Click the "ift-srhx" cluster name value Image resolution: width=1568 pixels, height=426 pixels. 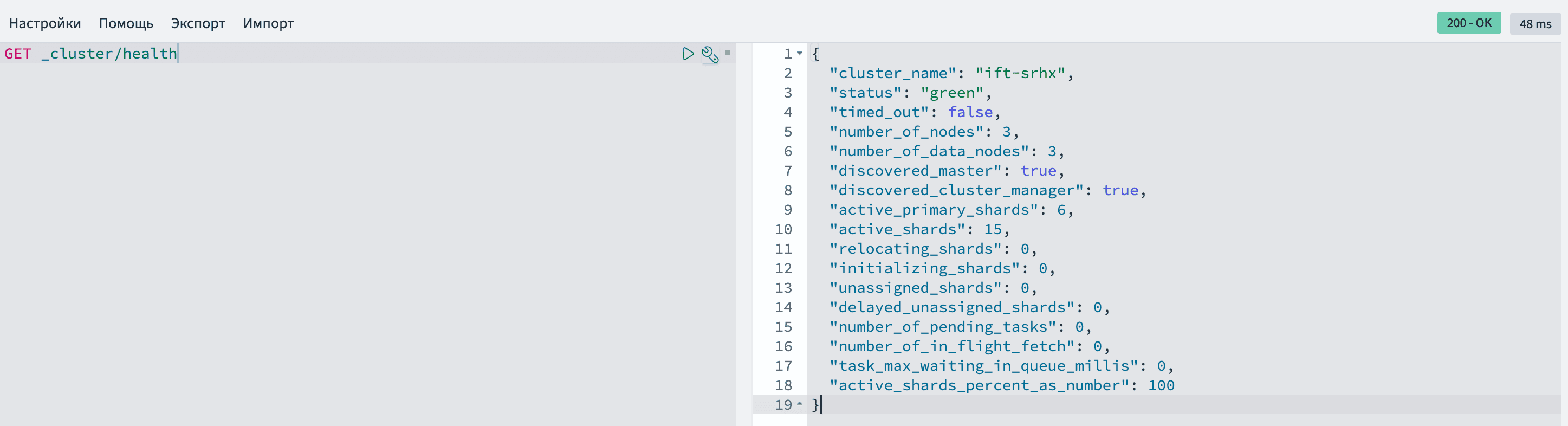coord(1020,73)
